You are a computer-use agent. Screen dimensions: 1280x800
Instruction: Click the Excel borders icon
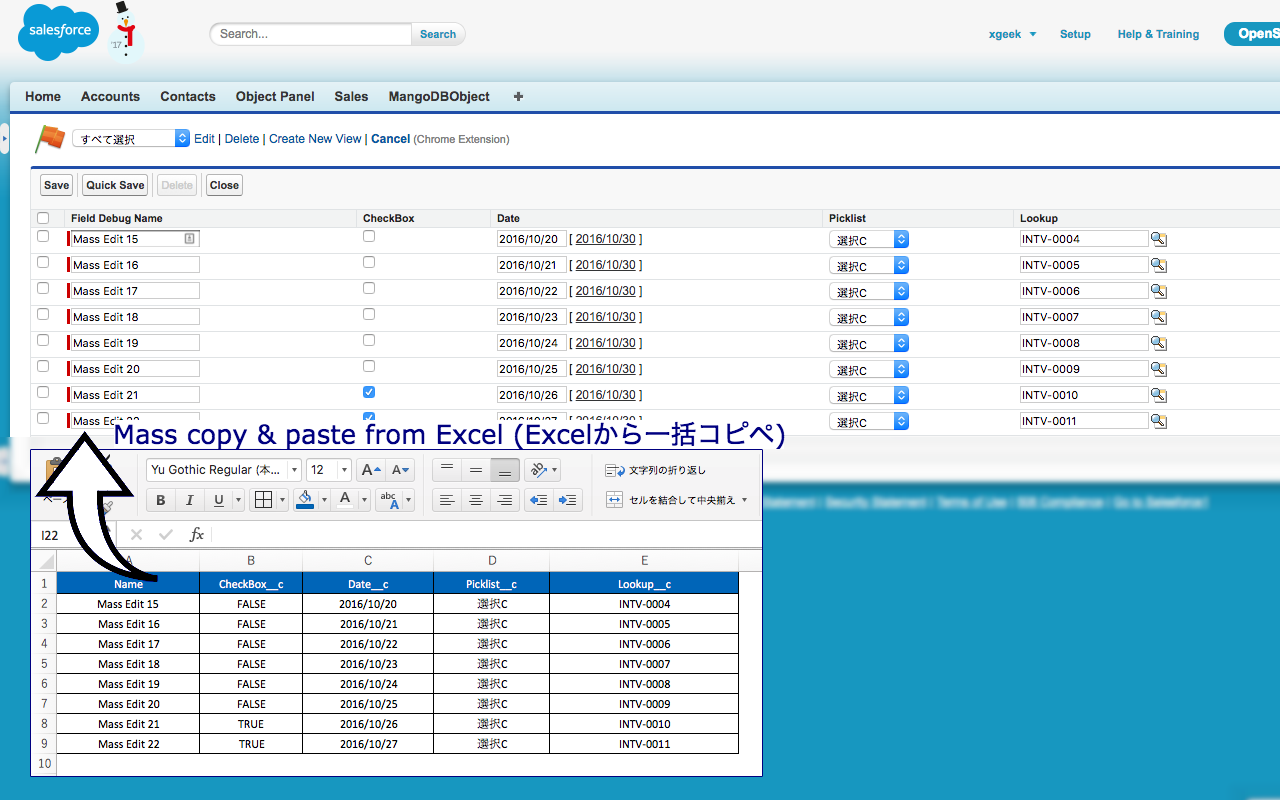tap(264, 500)
